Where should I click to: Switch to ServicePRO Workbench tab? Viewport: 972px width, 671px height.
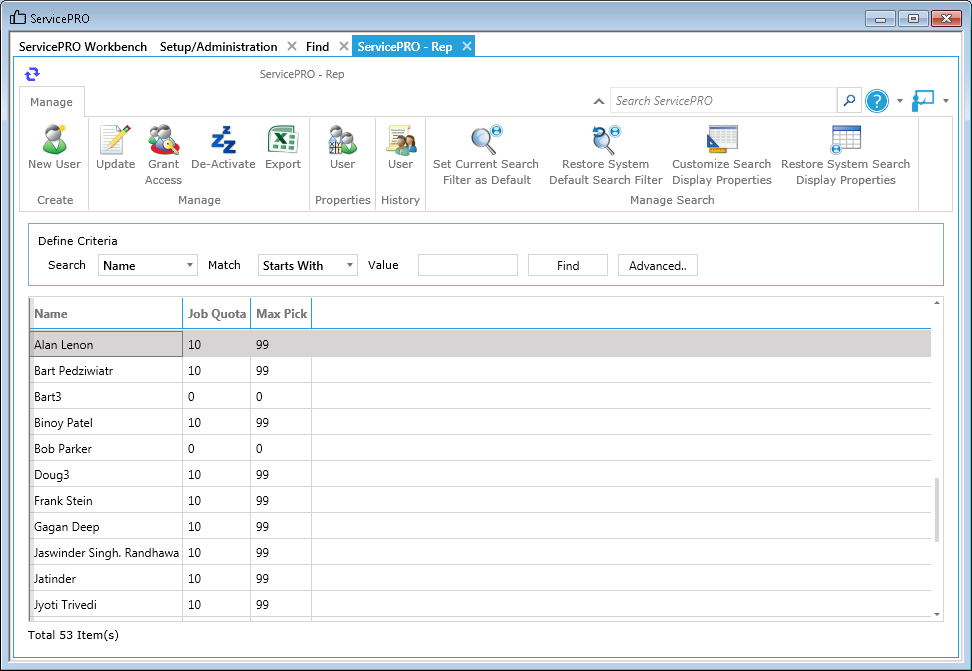[x=82, y=47]
